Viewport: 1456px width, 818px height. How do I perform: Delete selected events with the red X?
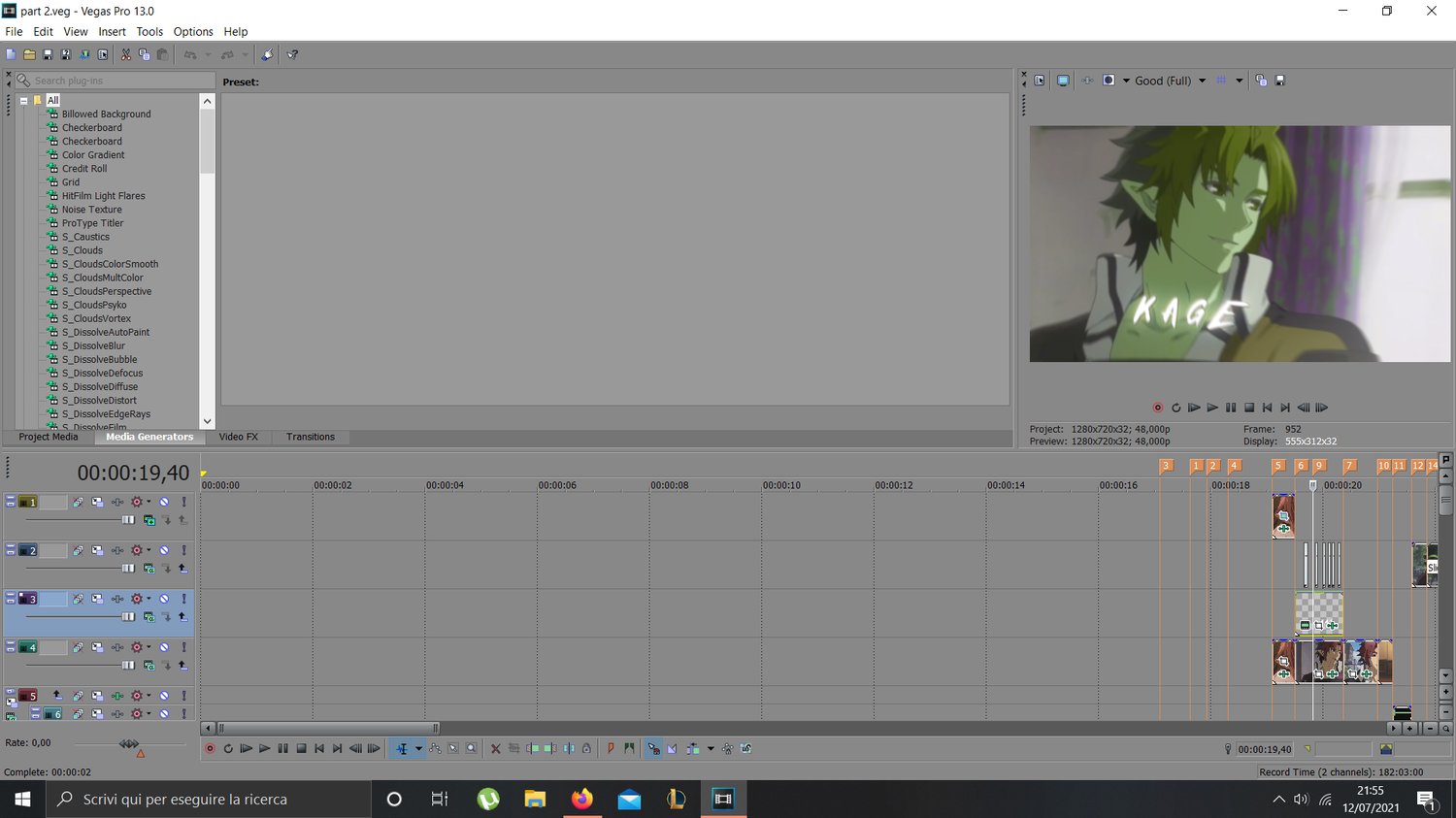pos(495,748)
